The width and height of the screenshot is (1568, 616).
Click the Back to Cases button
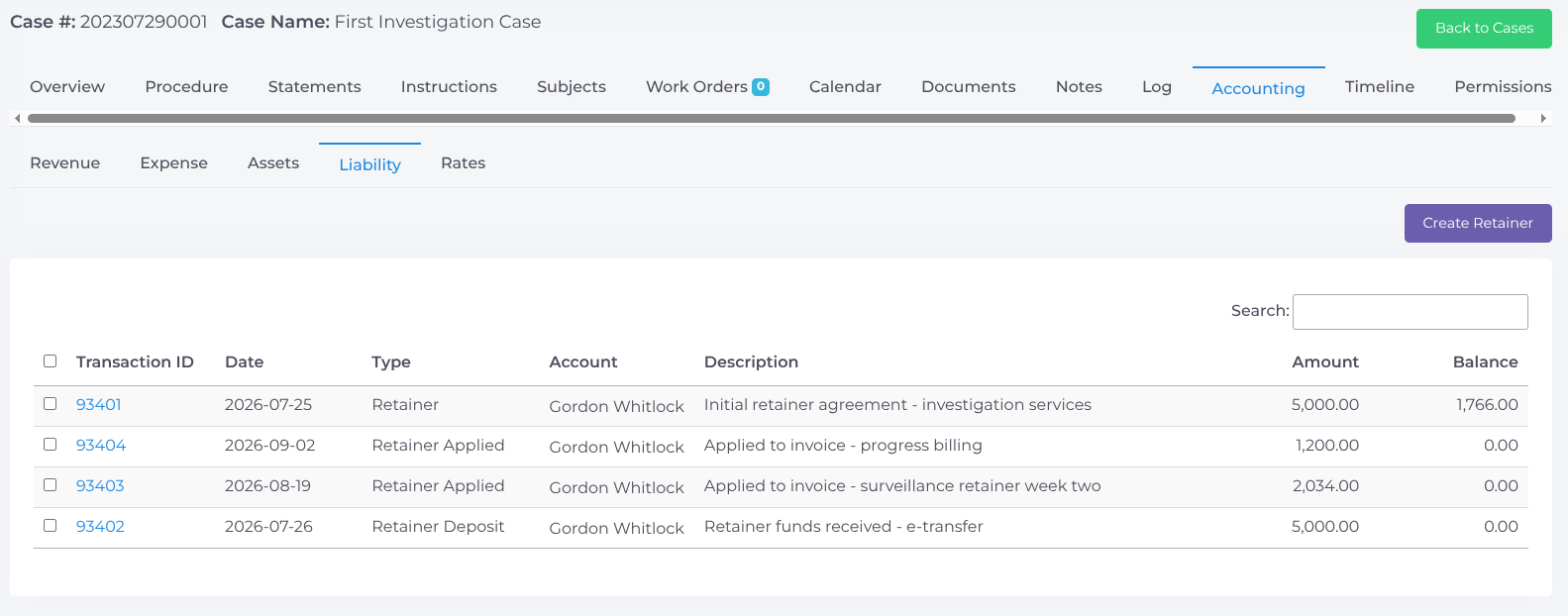pyautogui.click(x=1484, y=29)
